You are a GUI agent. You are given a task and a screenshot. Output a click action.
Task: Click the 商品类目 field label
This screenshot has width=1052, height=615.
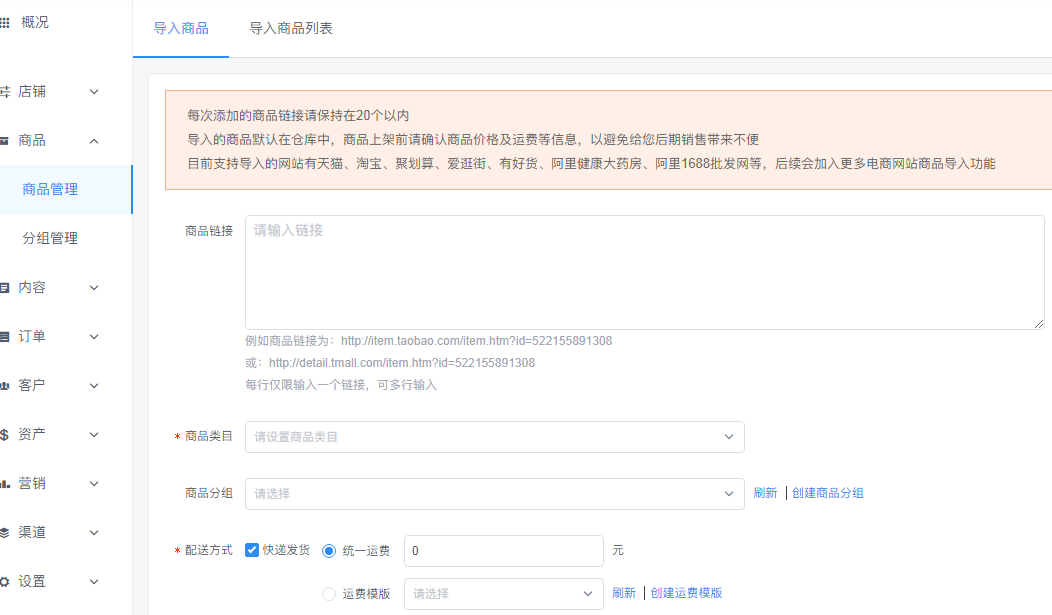pyautogui.click(x=209, y=436)
